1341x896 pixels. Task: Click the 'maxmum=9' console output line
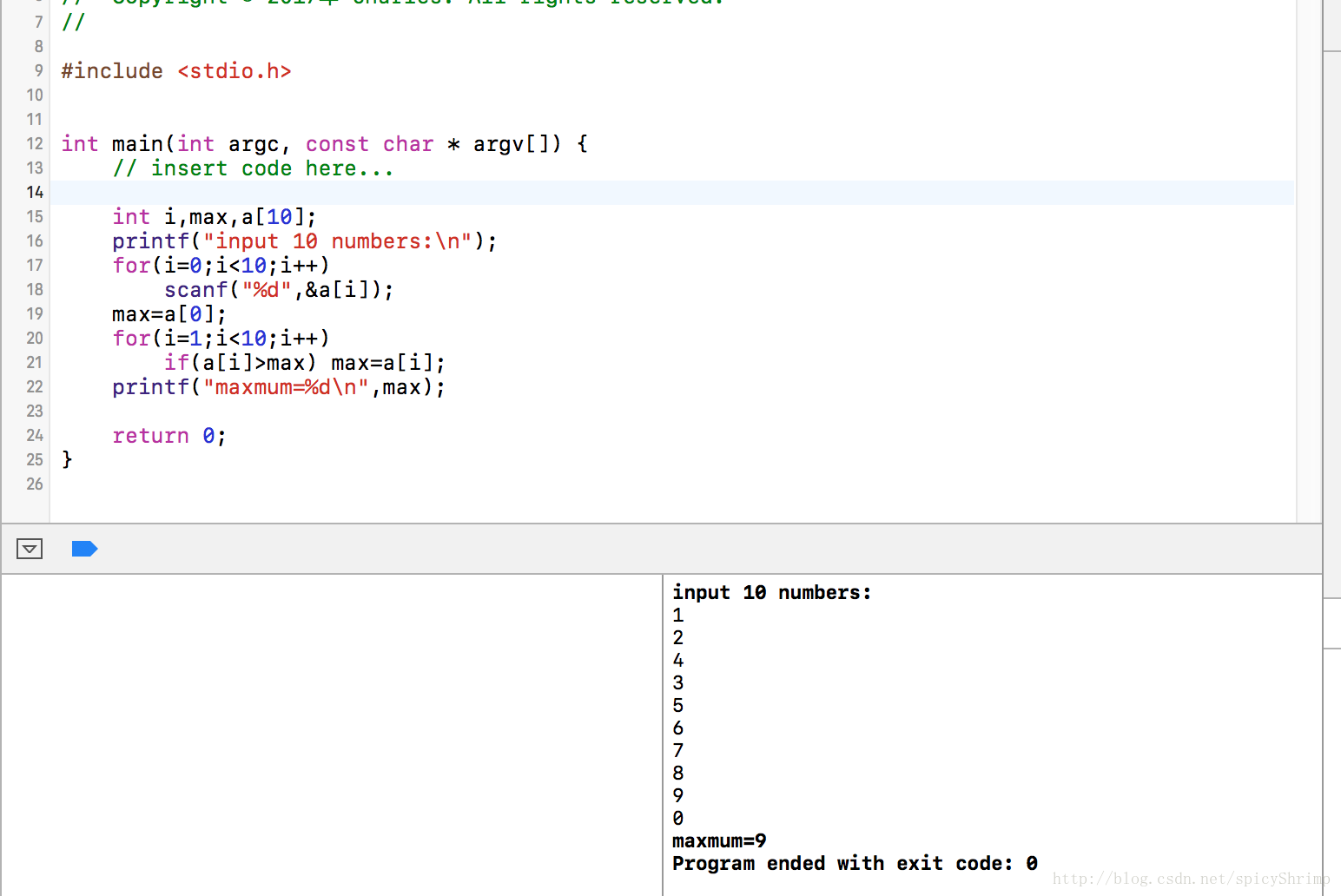tap(719, 840)
